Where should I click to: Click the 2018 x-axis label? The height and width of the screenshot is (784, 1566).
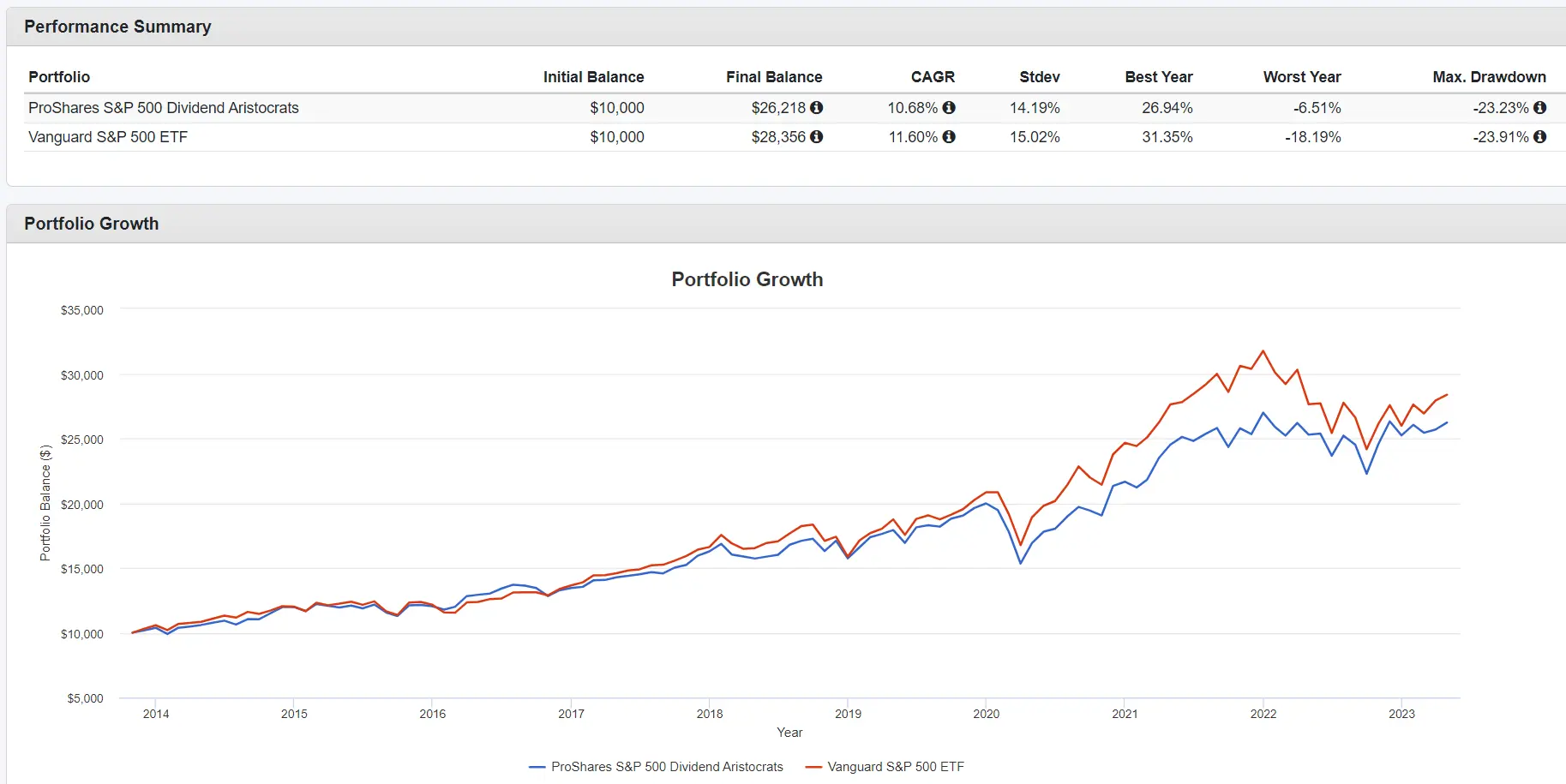click(x=710, y=714)
